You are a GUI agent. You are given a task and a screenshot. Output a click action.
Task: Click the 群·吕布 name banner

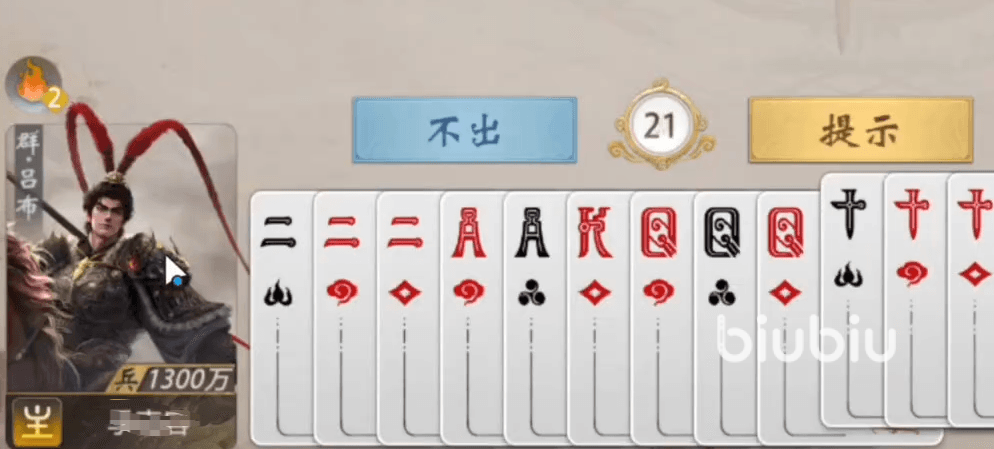click(28, 176)
